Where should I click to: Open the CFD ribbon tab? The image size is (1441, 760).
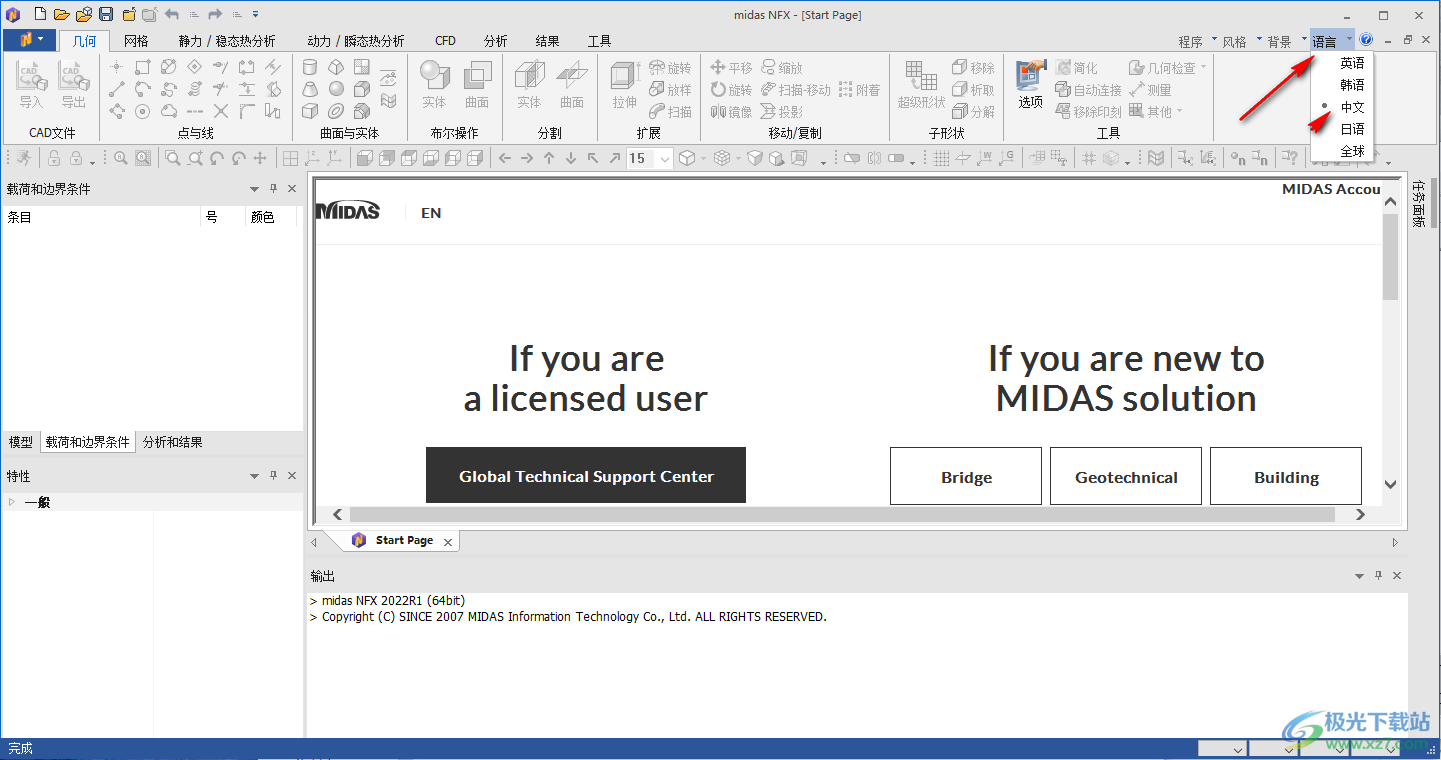445,41
